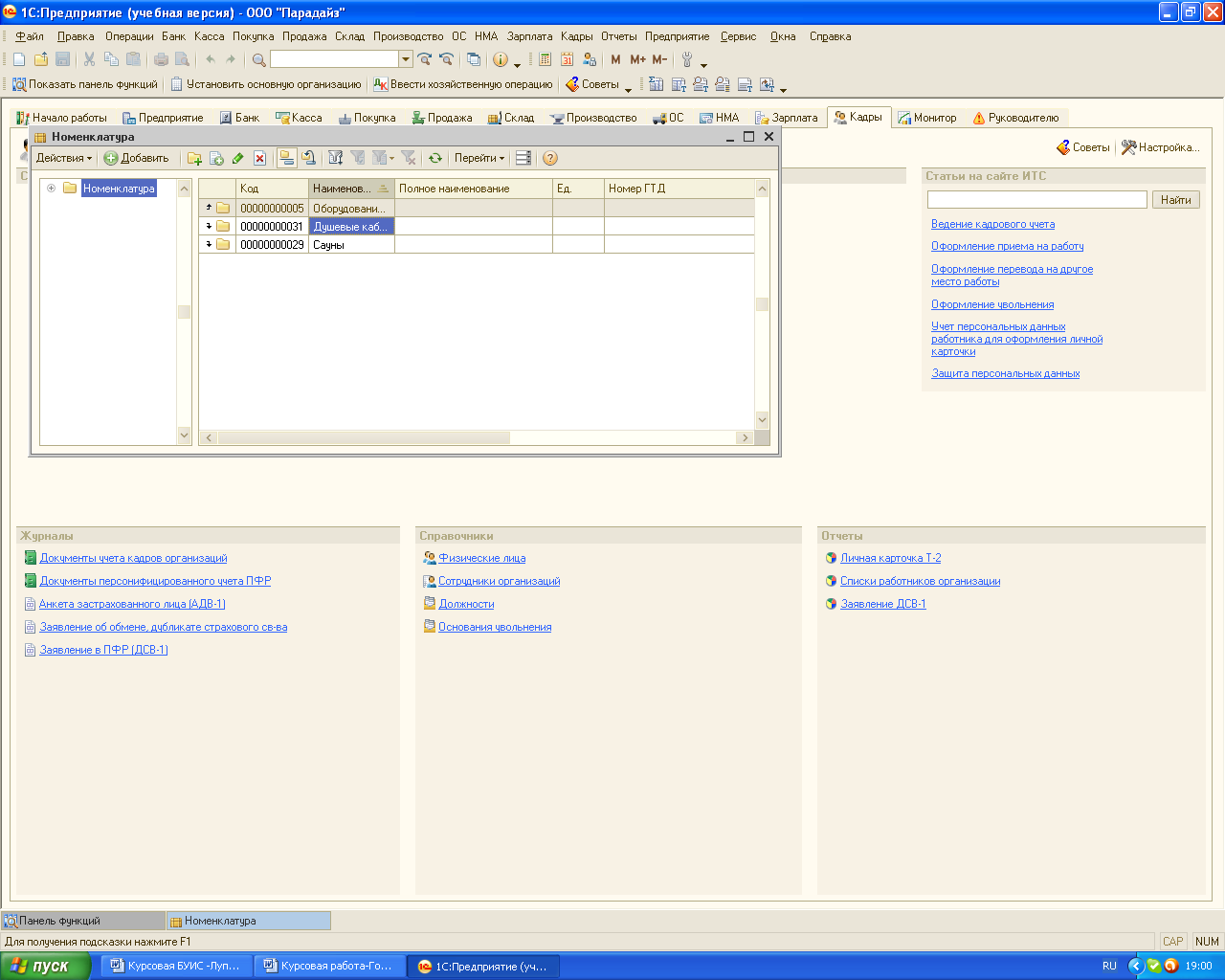Click the Найти button

(x=1176, y=199)
